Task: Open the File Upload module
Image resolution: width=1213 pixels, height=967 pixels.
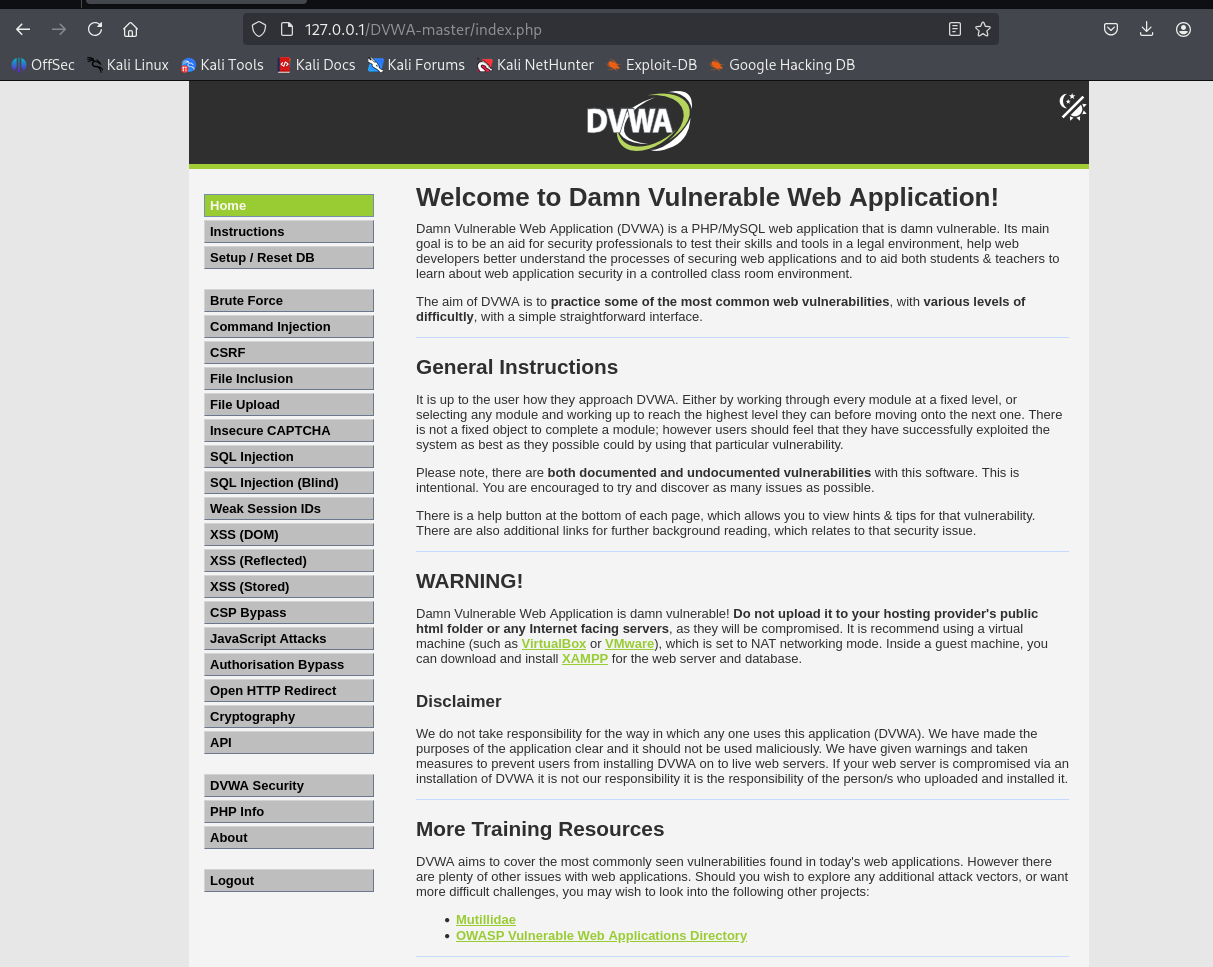Action: click(289, 404)
